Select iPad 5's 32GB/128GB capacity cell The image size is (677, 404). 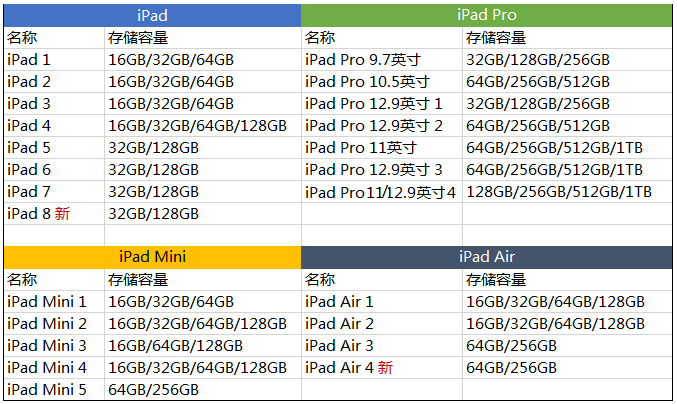tap(203, 148)
